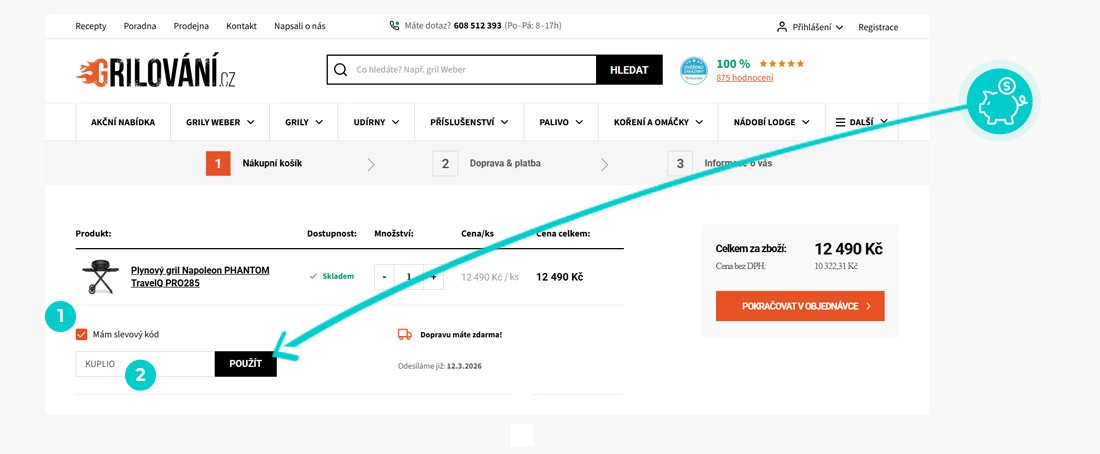Select step 1 Nákupní košík
The height and width of the screenshot is (454, 1100).
tap(254, 163)
